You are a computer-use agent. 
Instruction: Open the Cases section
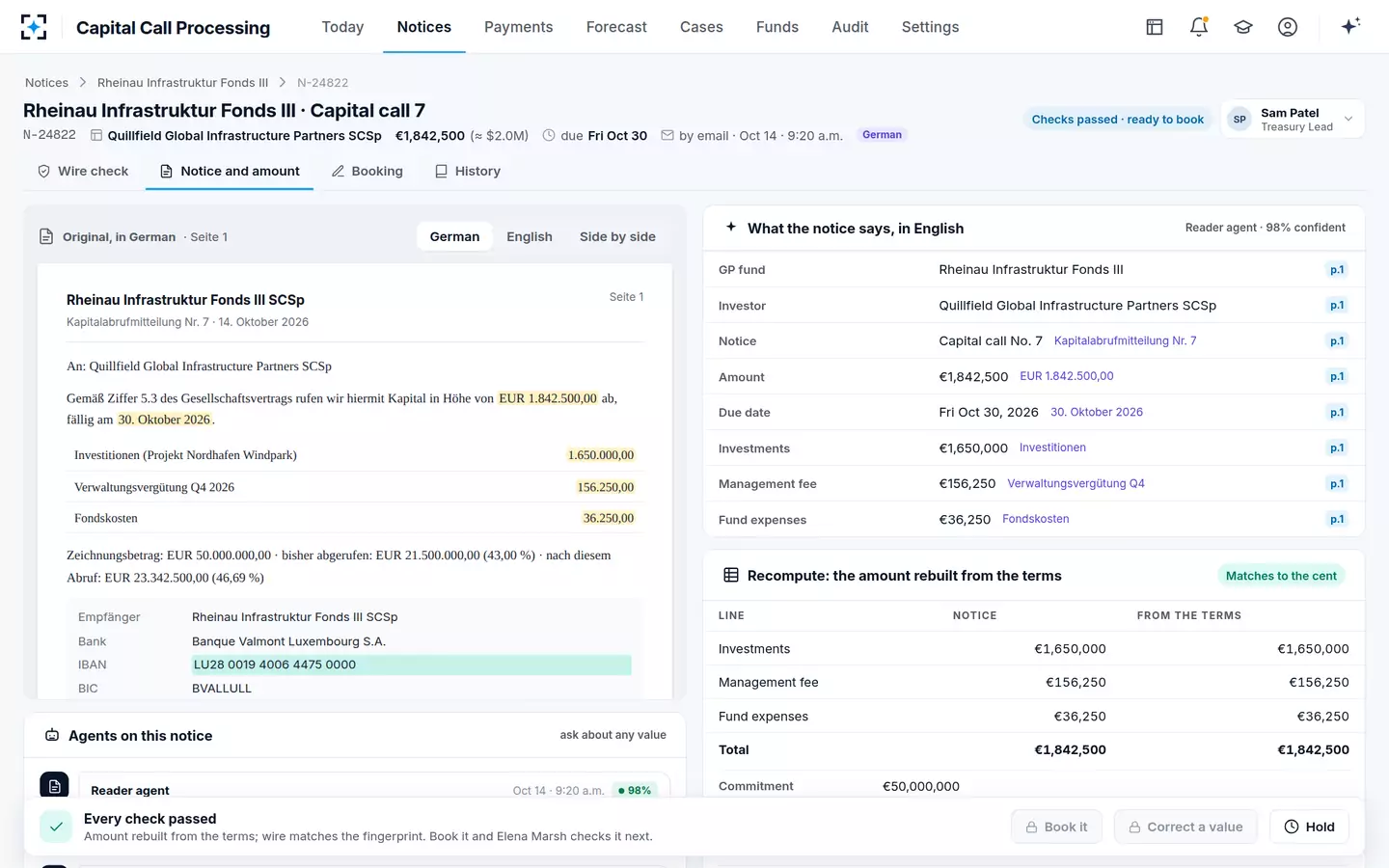(x=701, y=27)
